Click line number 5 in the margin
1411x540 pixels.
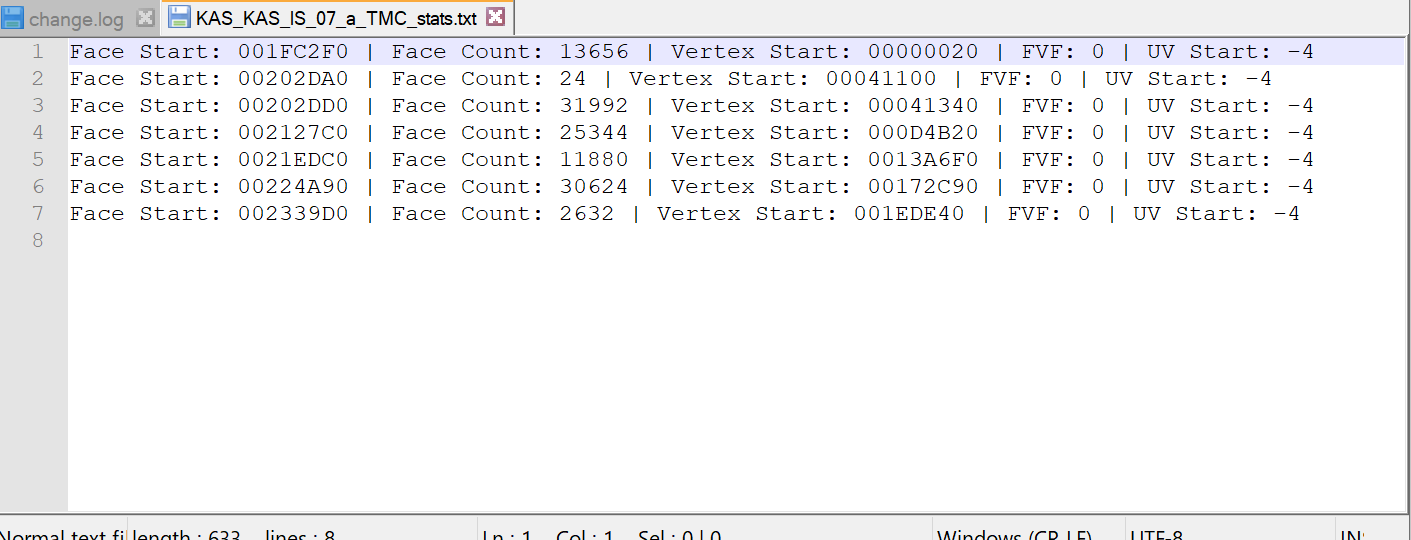point(37,159)
